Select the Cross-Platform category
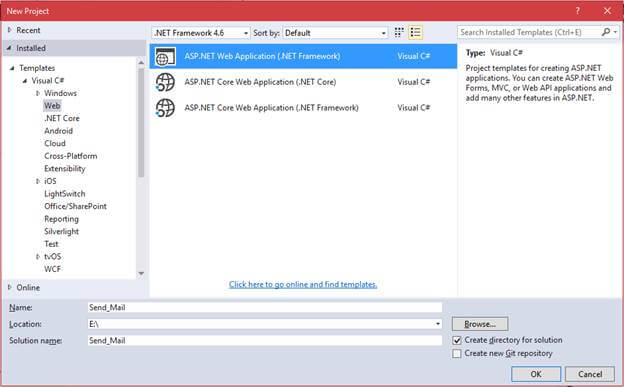The width and height of the screenshot is (624, 387). (x=70, y=156)
